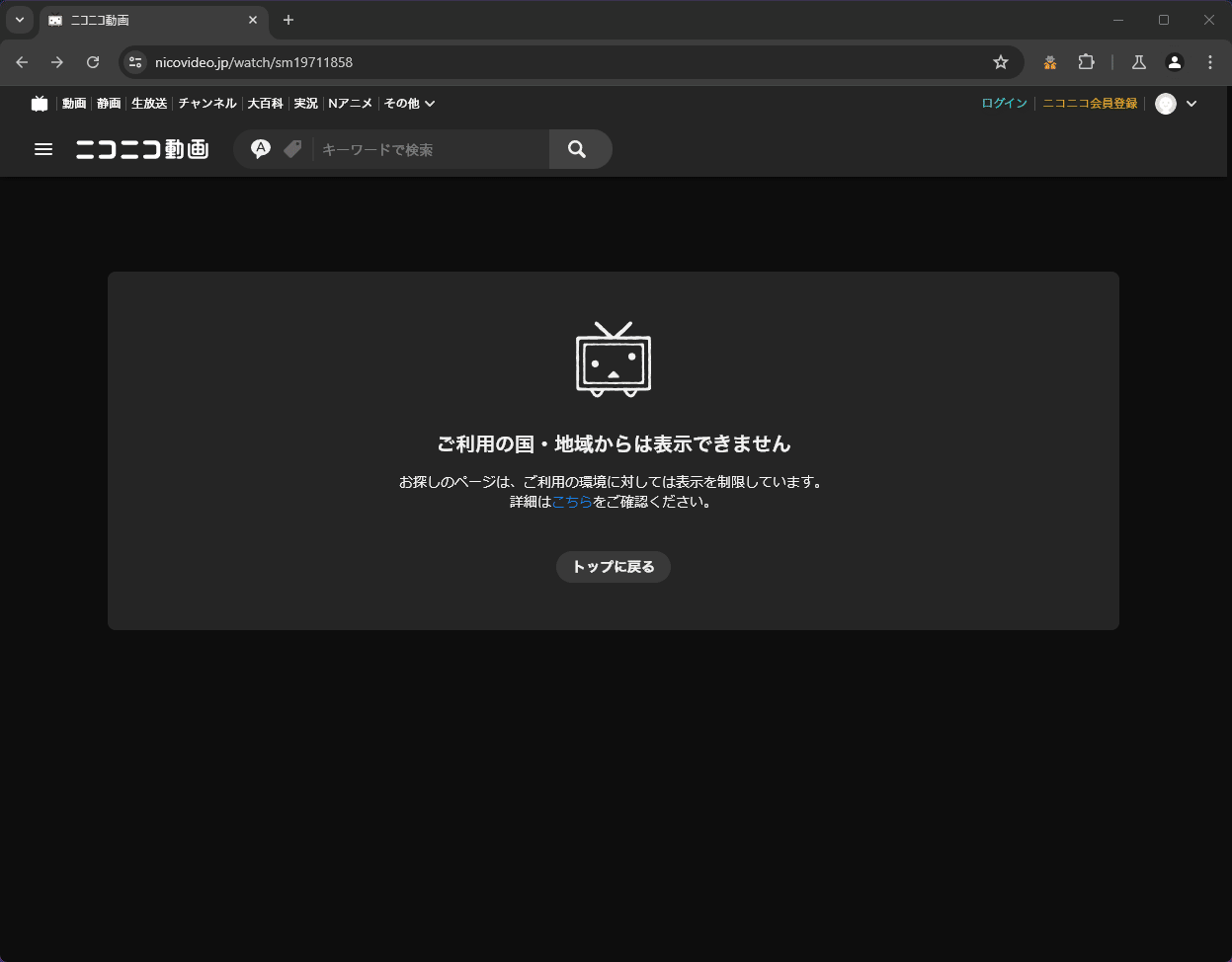Reload the page
This screenshot has width=1232, height=962.
tap(93, 62)
